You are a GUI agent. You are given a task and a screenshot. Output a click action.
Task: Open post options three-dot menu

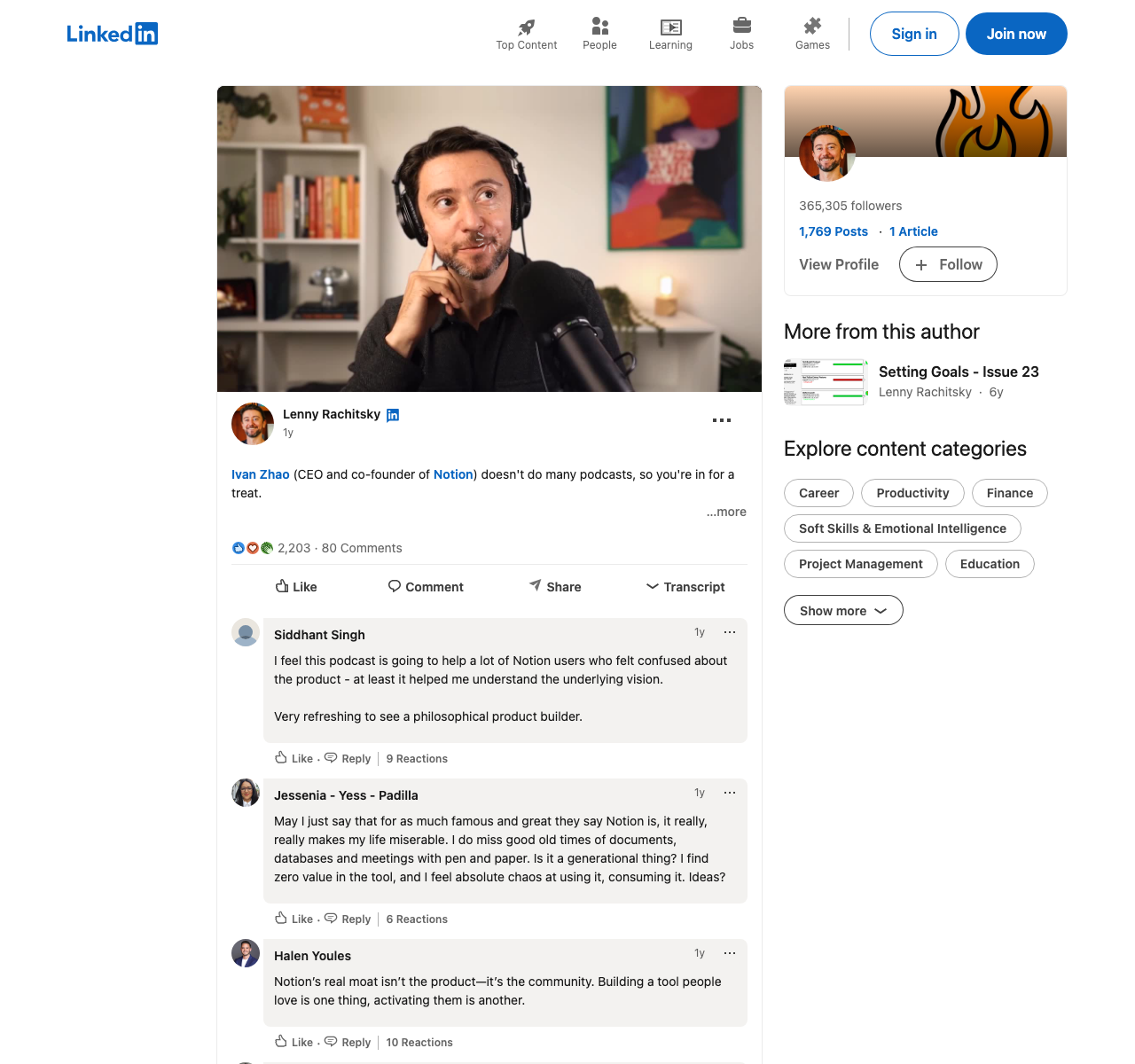point(722,420)
